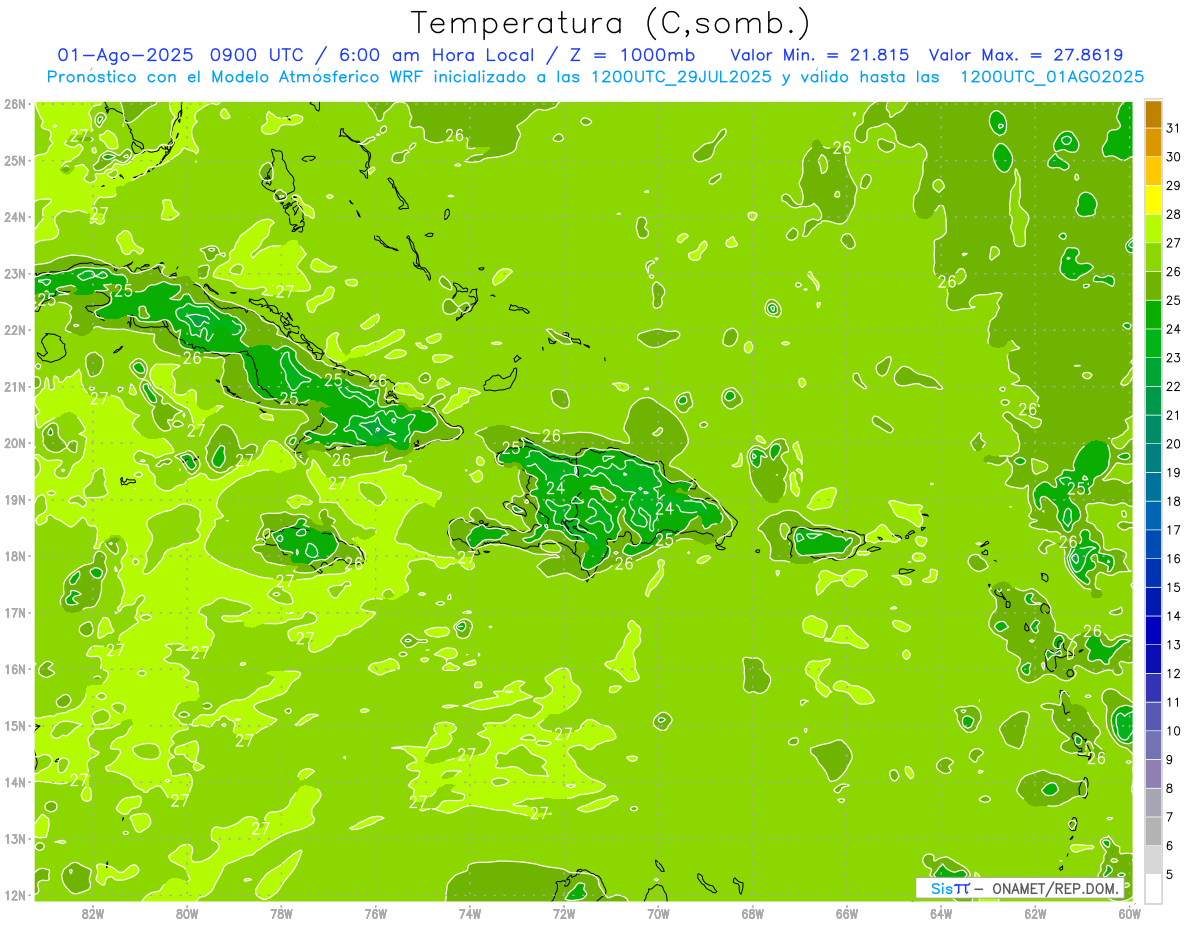Click the '66W' longitude label
1200x927 pixels.
click(x=847, y=913)
